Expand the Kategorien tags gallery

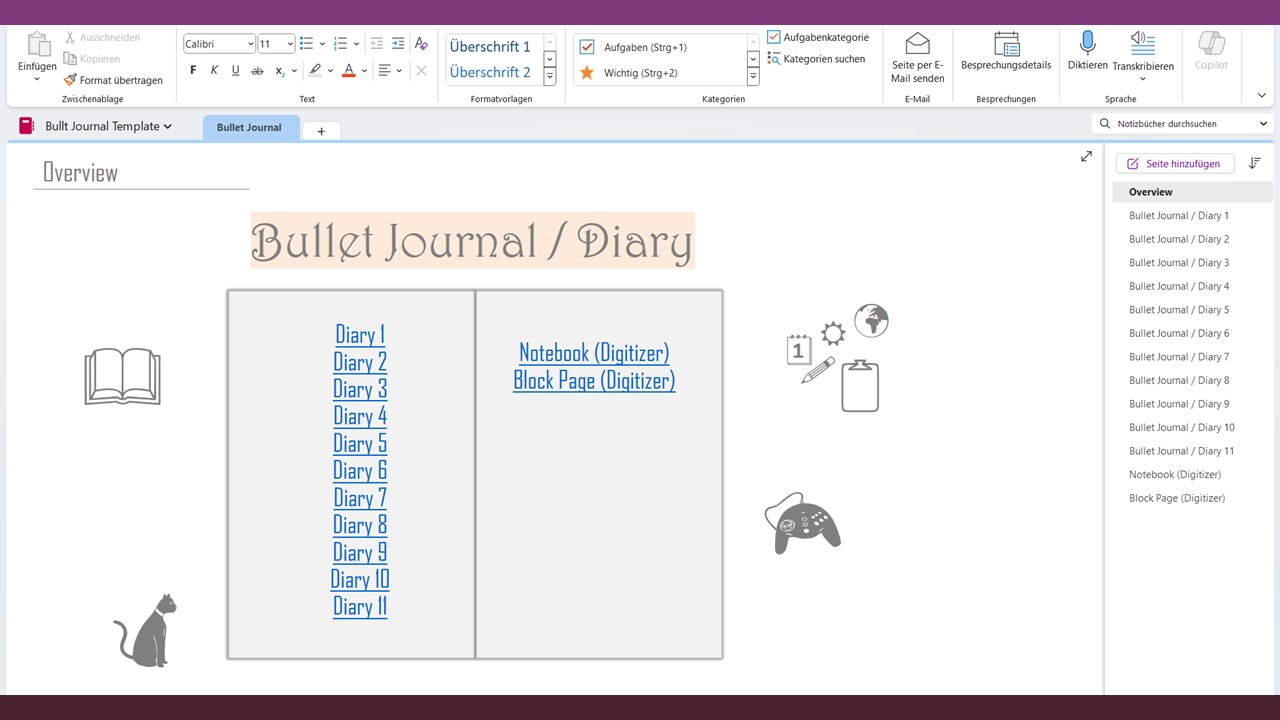[x=753, y=77]
